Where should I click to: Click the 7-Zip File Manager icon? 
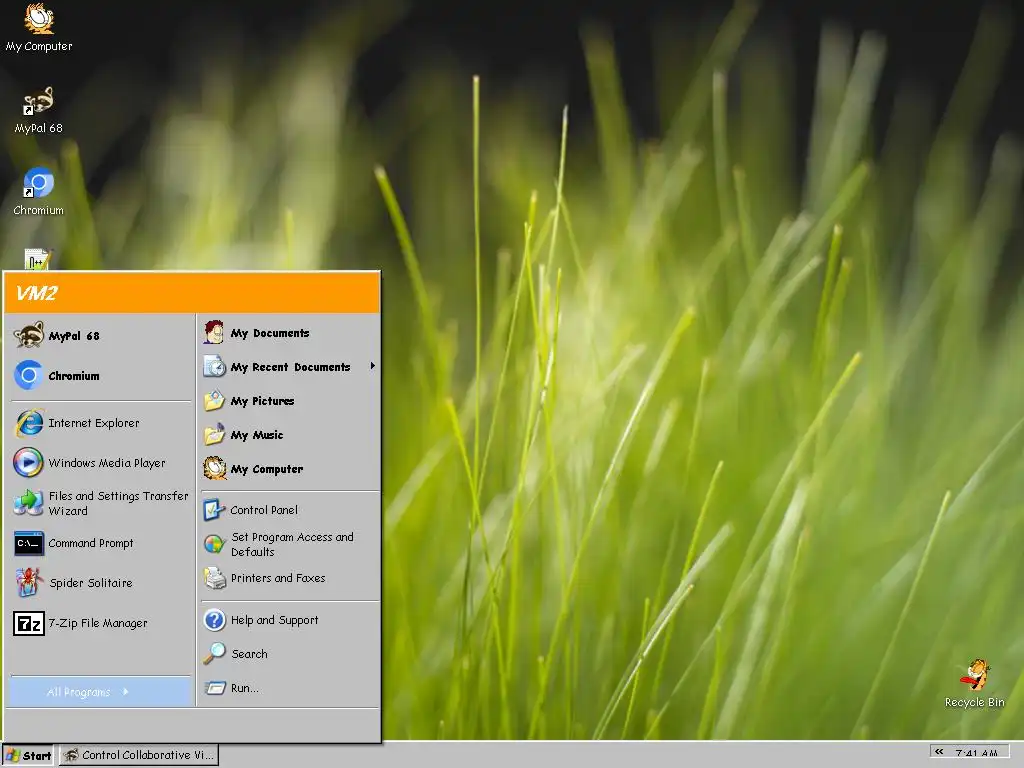click(x=29, y=624)
